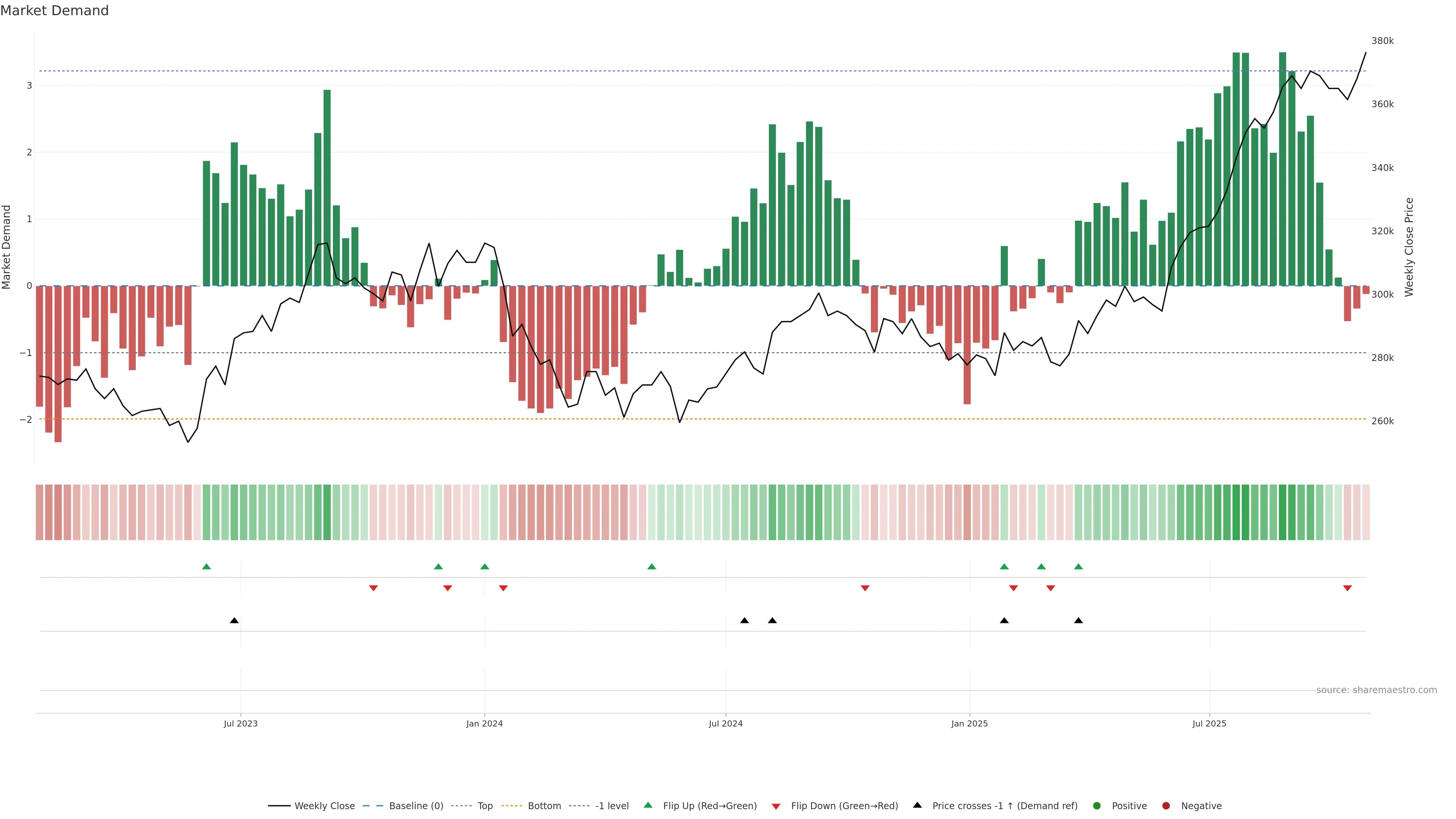The image size is (1456, 819).
Task: Toggle the Top dotted line legend entry
Action: click(x=485, y=806)
